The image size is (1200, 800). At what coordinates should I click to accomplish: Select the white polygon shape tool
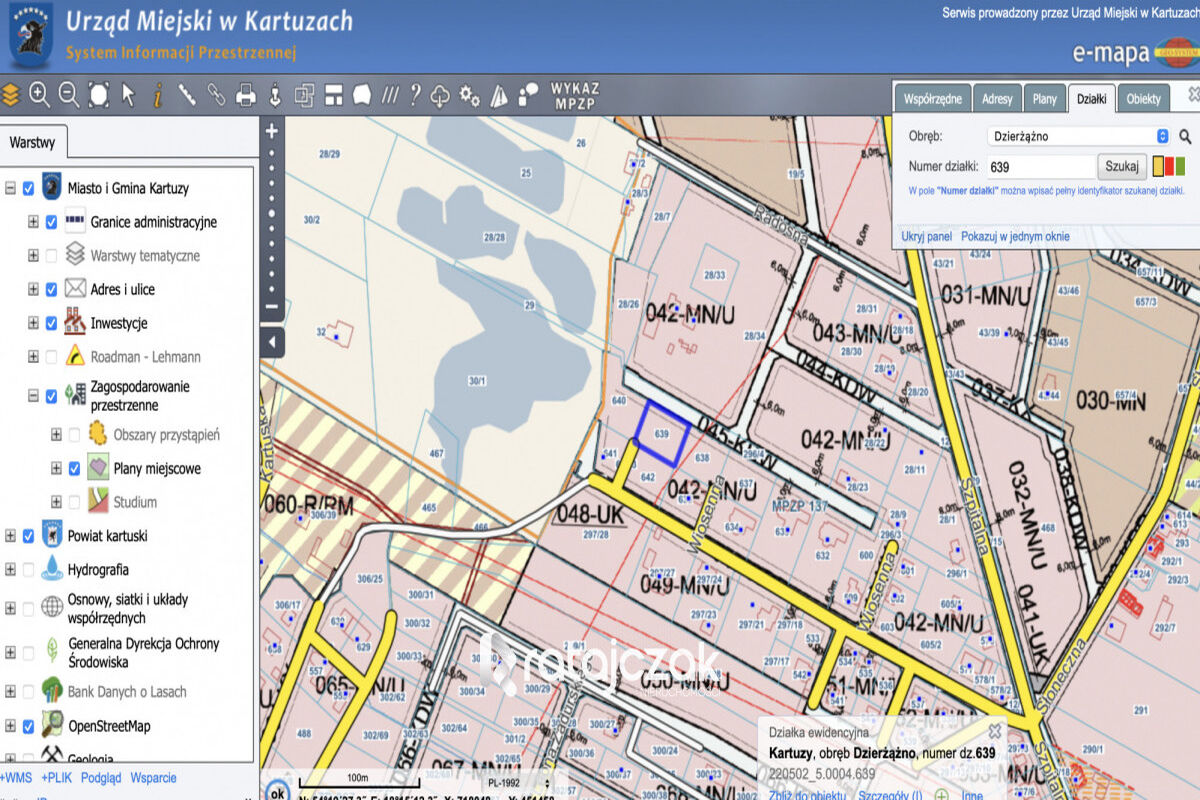click(x=362, y=95)
